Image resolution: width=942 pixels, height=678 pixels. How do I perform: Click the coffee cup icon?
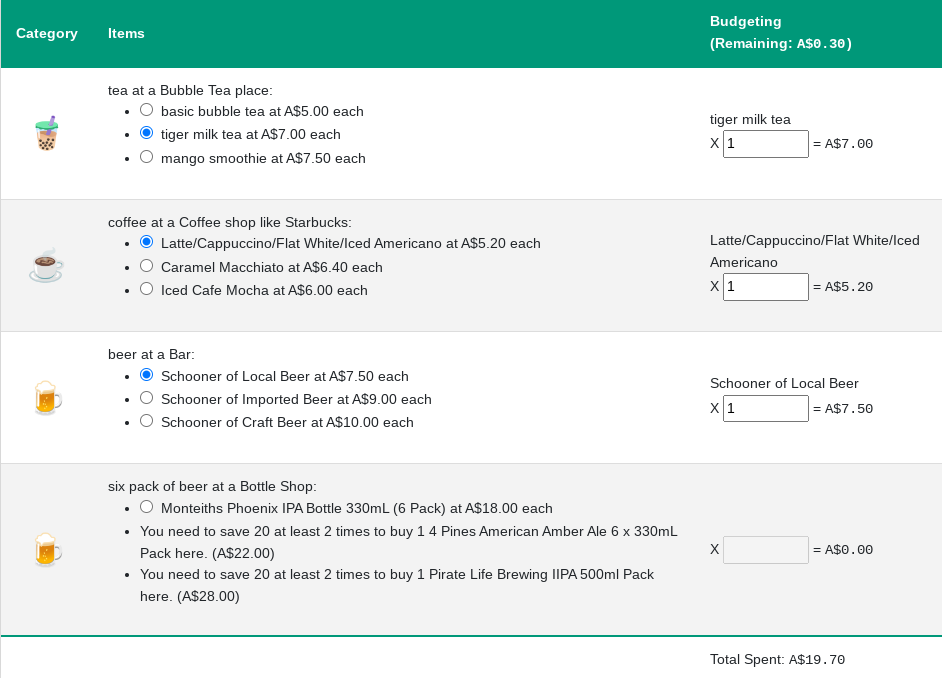pos(46,265)
